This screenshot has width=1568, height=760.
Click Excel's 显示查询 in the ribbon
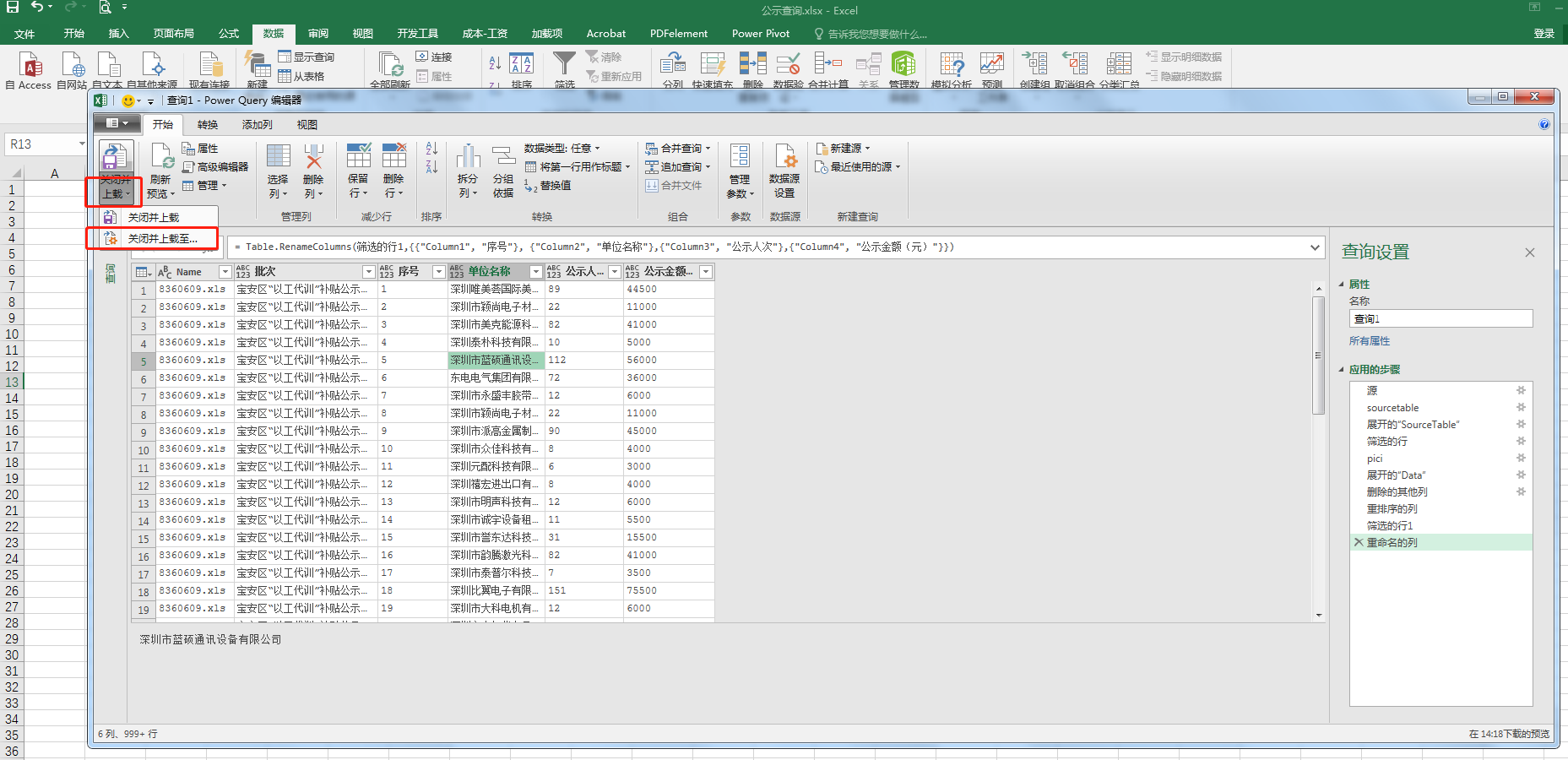point(307,57)
